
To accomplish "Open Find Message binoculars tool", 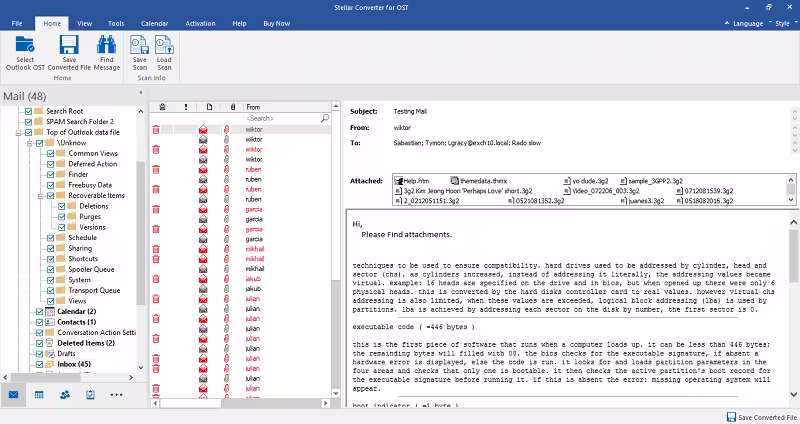I will [107, 53].
